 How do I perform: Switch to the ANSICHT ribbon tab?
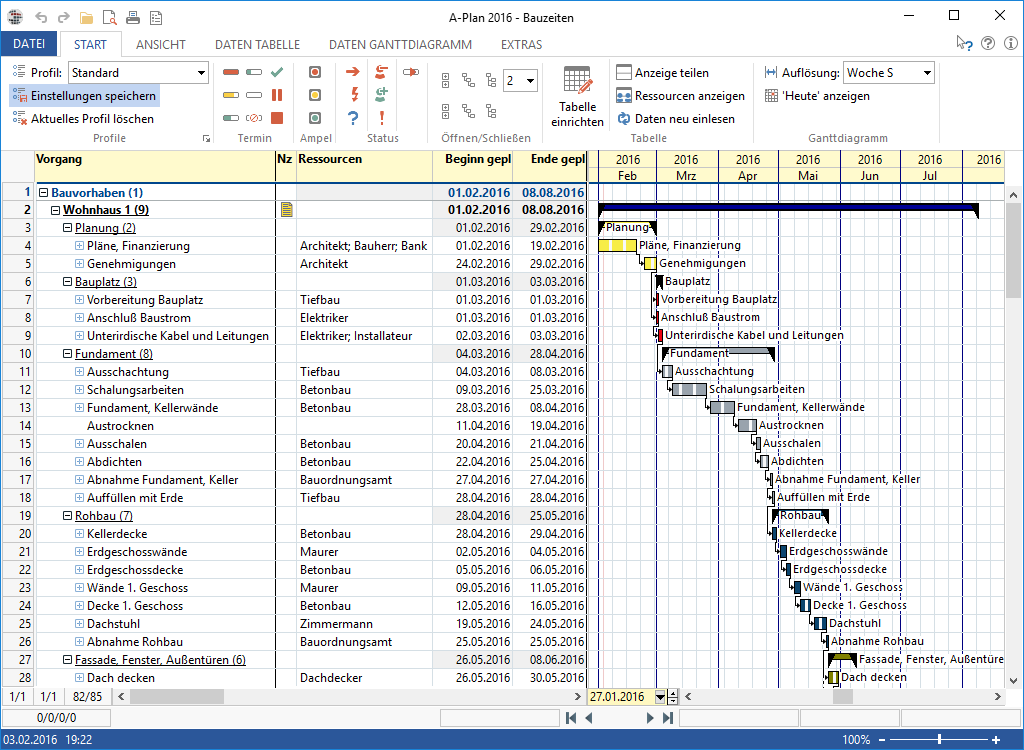(160, 45)
